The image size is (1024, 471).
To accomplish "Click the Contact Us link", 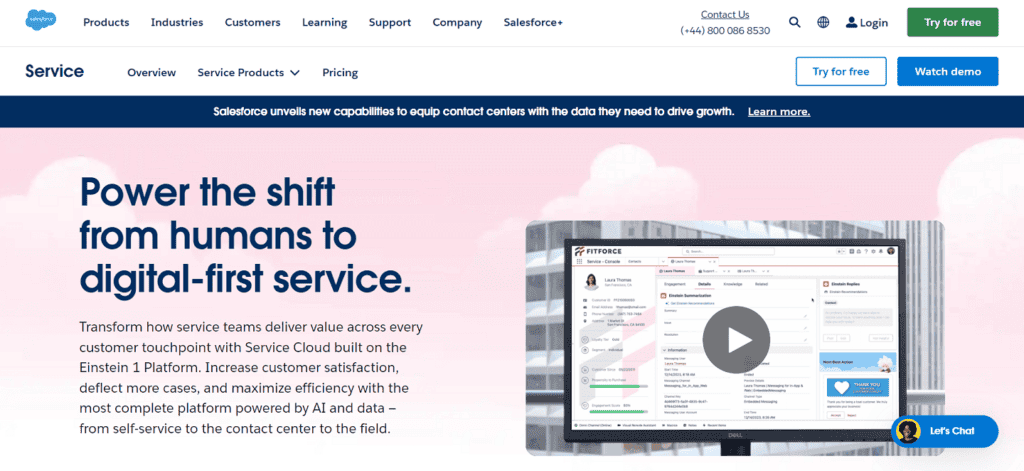I will click(725, 14).
